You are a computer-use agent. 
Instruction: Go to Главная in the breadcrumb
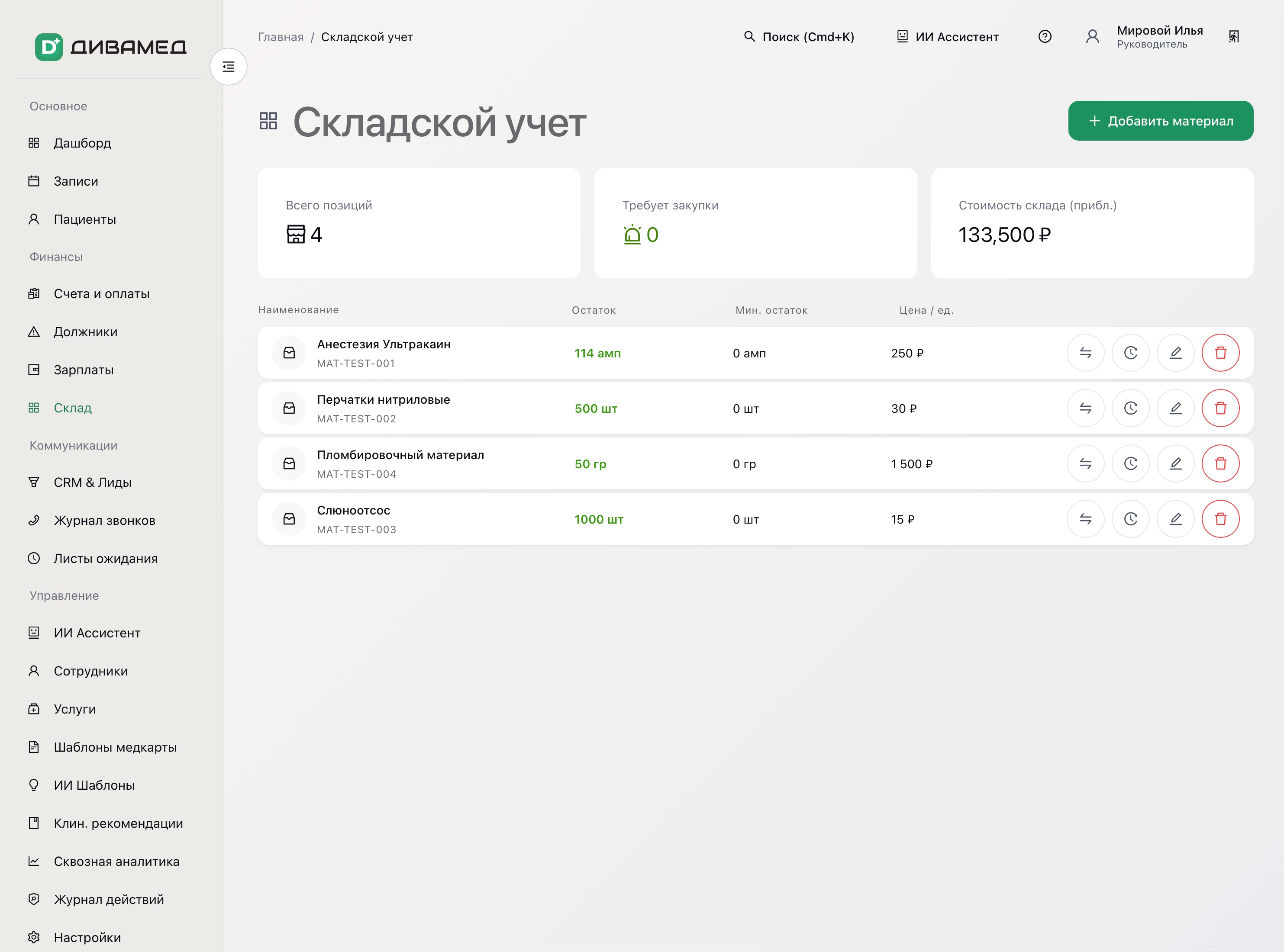[x=280, y=37]
